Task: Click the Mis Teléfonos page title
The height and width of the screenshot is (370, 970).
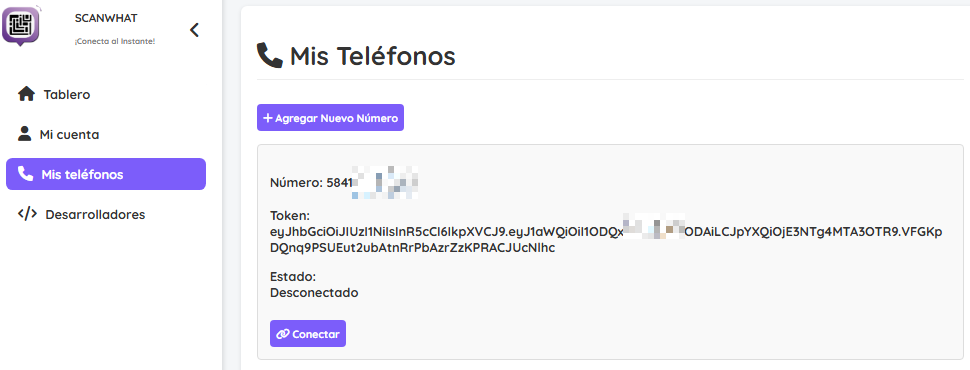Action: pos(372,56)
